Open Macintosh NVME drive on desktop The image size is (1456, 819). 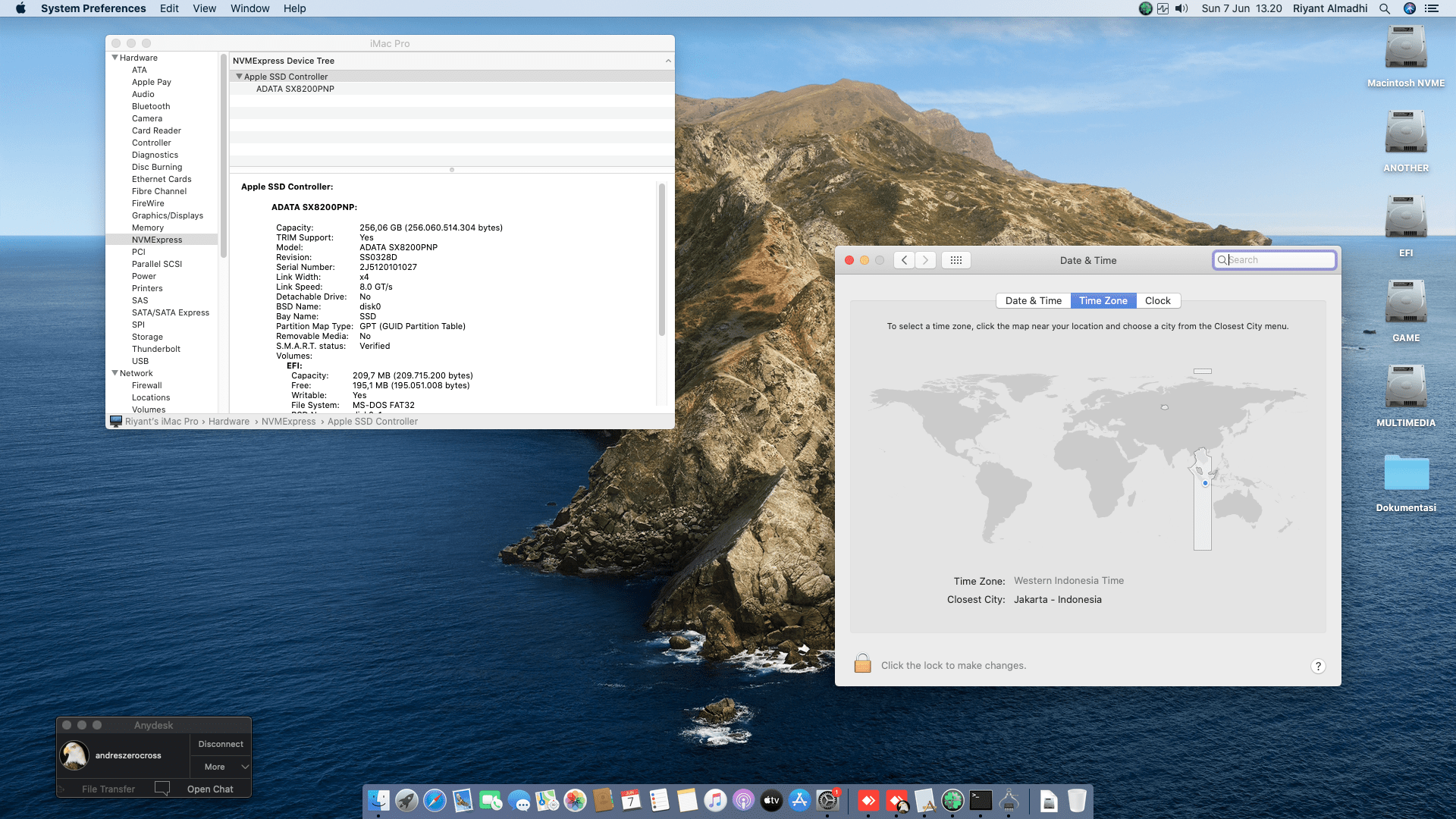[1406, 56]
